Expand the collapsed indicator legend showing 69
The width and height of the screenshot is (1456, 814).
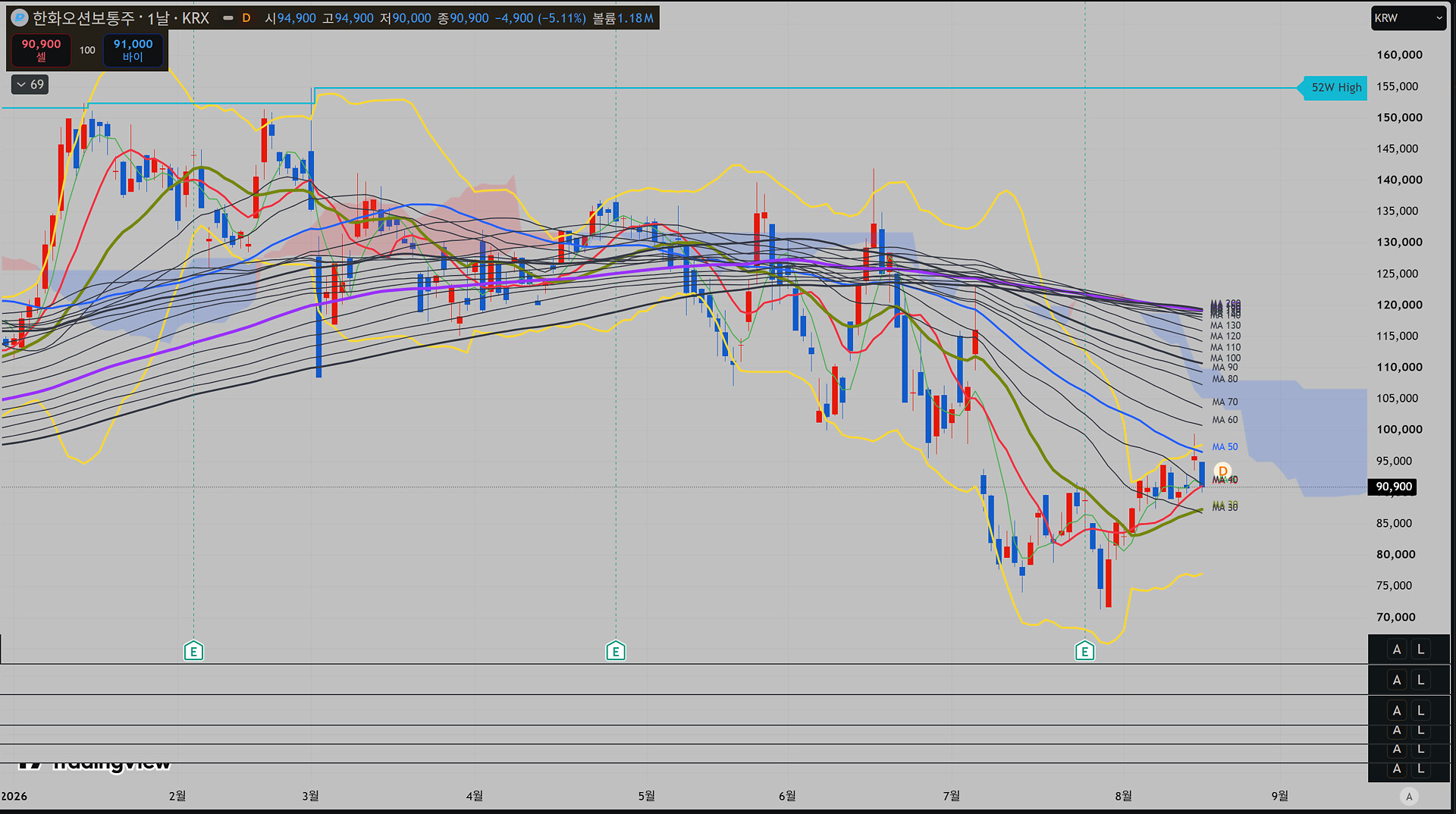(30, 84)
